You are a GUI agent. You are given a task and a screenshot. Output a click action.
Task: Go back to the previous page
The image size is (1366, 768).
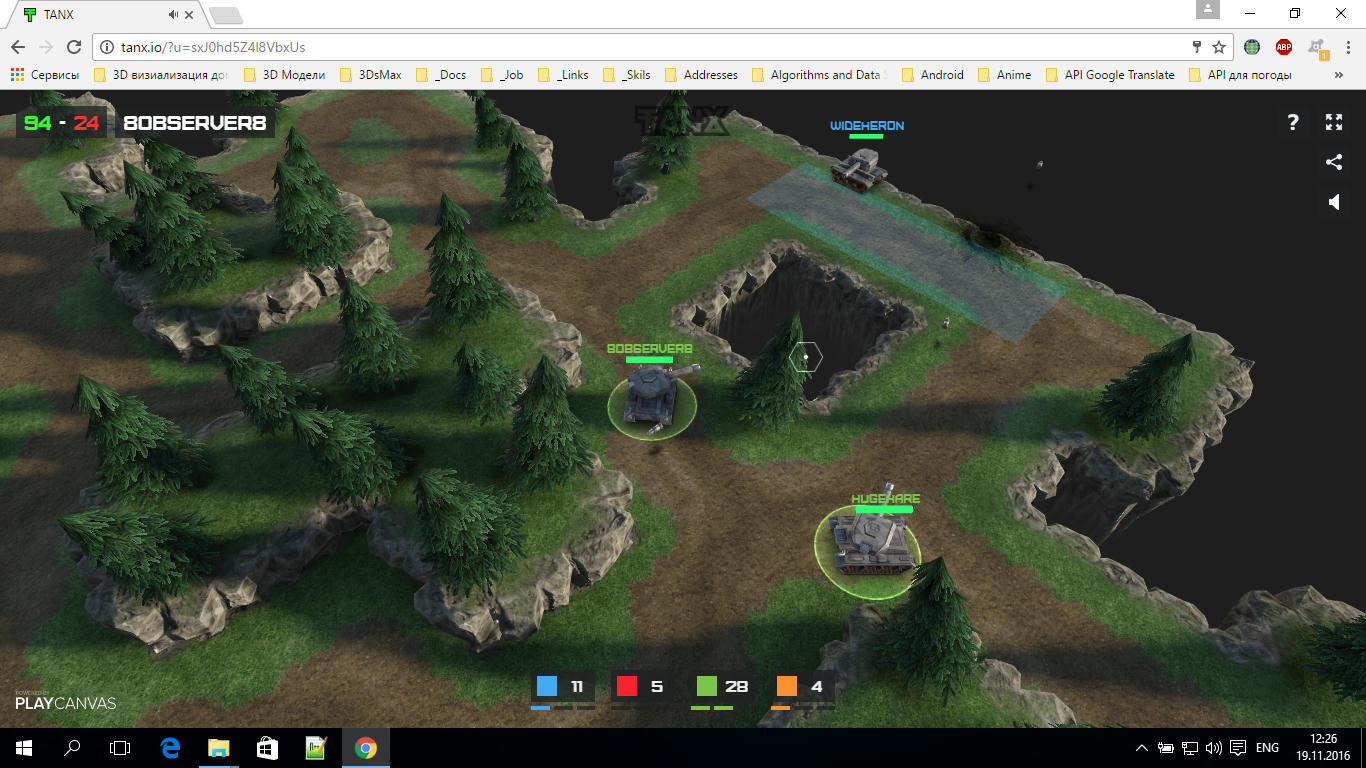click(x=17, y=47)
